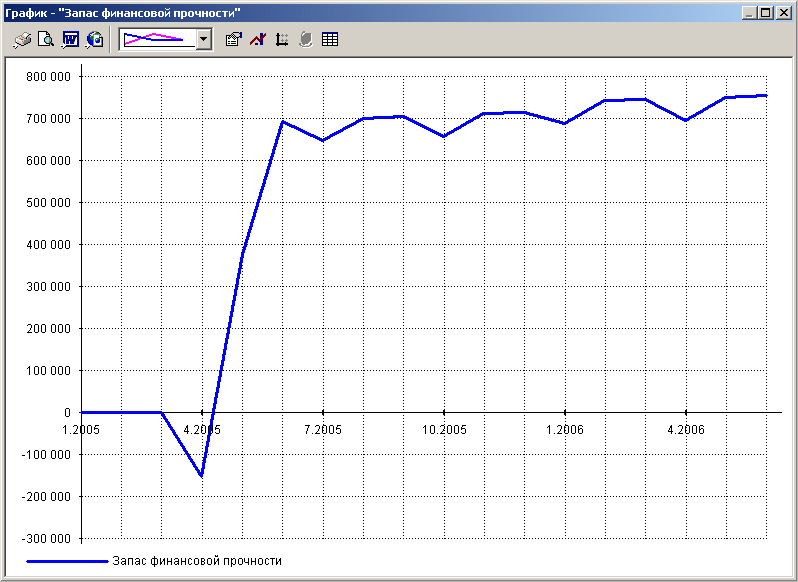798x582 pixels.
Task: Export the chart to web browser
Action: coord(95,39)
